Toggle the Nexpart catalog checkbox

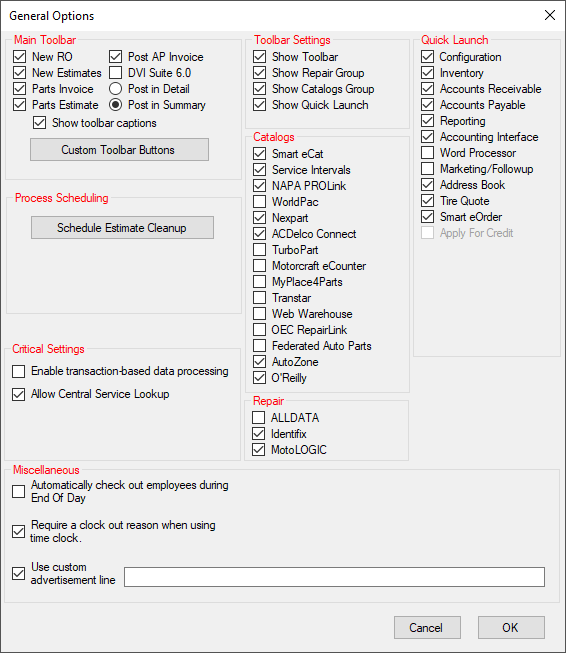tap(259, 218)
